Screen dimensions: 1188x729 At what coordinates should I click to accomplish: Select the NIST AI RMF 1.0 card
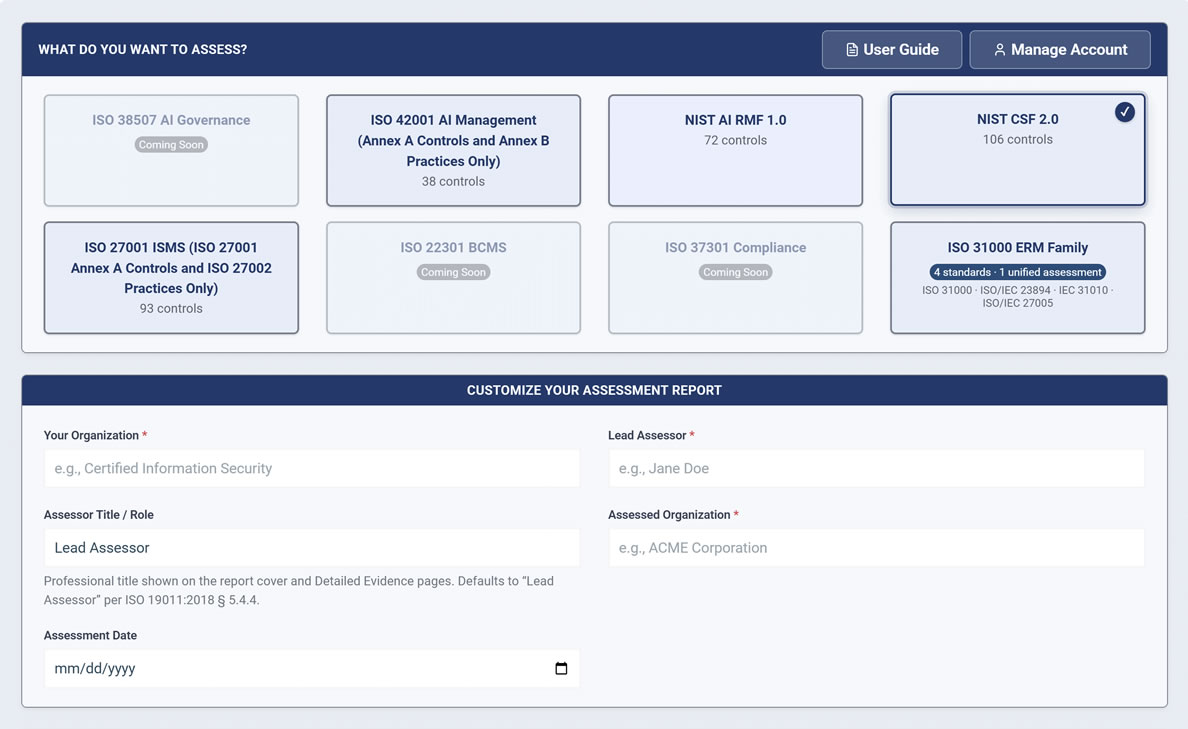735,150
